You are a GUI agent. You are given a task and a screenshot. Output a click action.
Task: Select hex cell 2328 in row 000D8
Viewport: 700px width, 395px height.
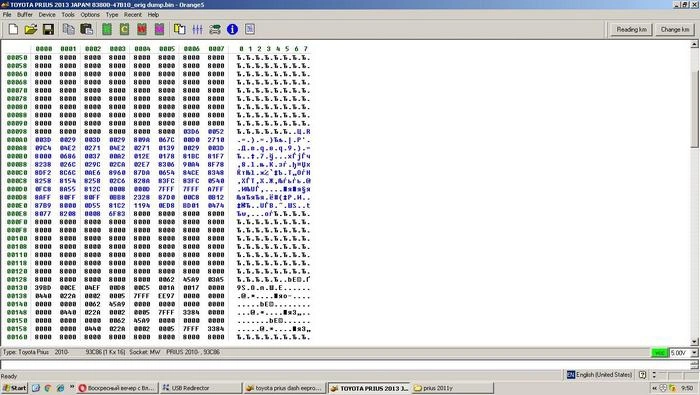142,197
